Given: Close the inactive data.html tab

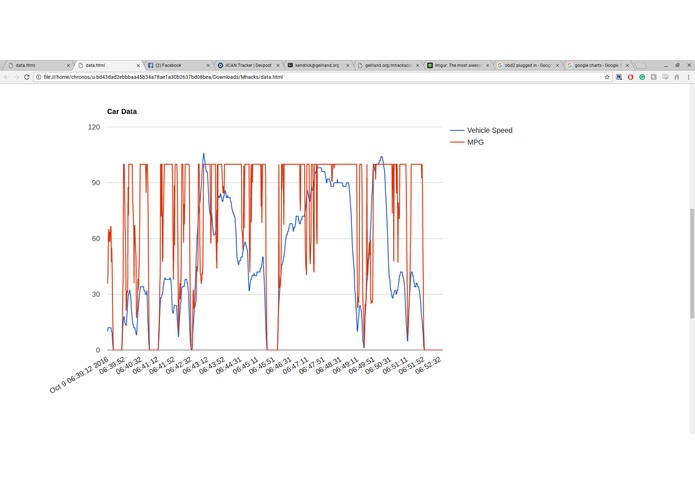Looking at the screenshot, I should [68, 66].
